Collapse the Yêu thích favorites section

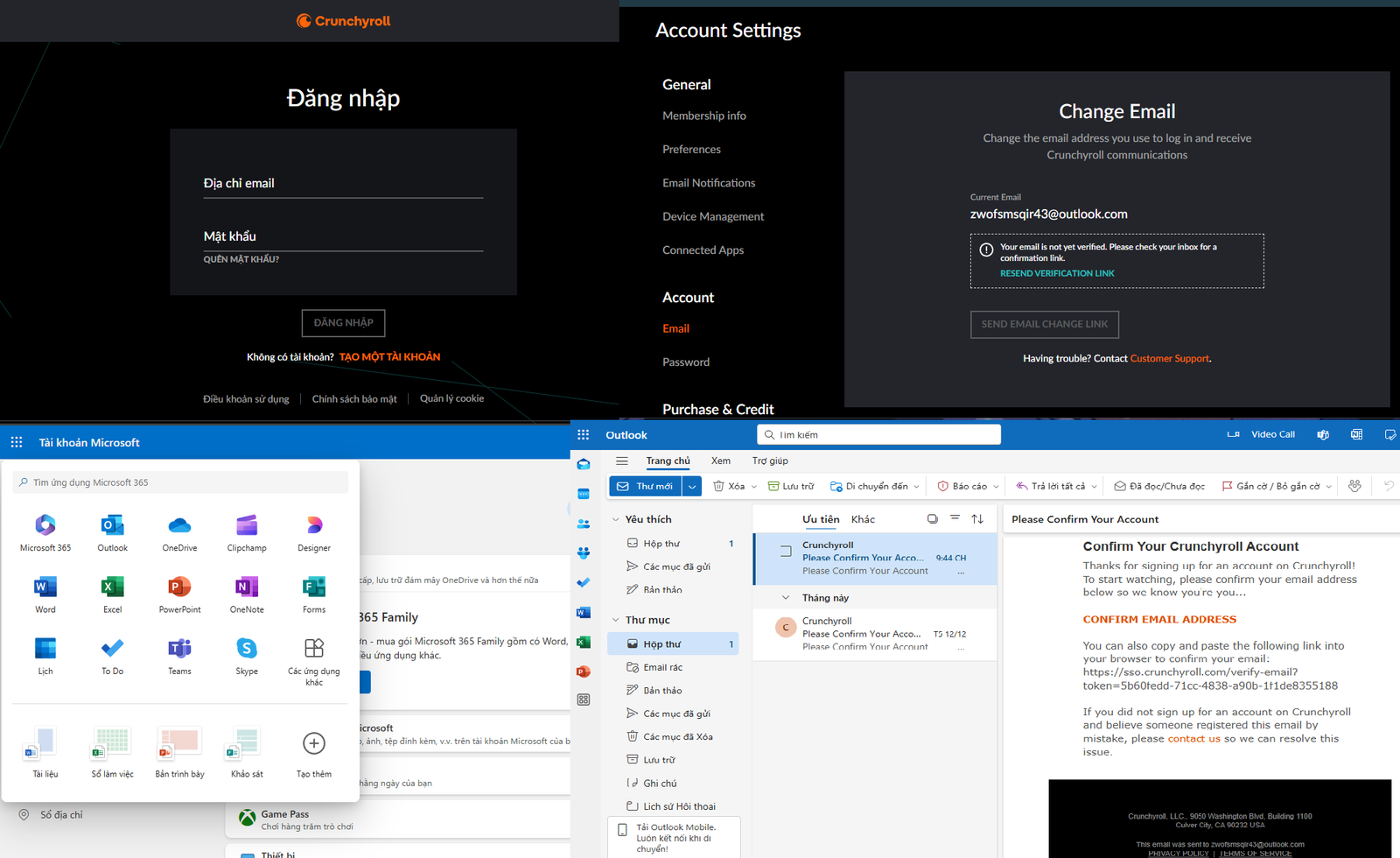[616, 519]
